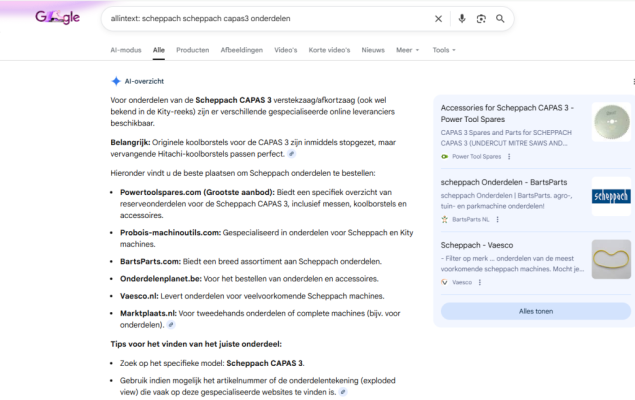Image resolution: width=635 pixels, height=400 pixels.
Task: Open three-dot menu next to Vaesco source
Action: (480, 282)
